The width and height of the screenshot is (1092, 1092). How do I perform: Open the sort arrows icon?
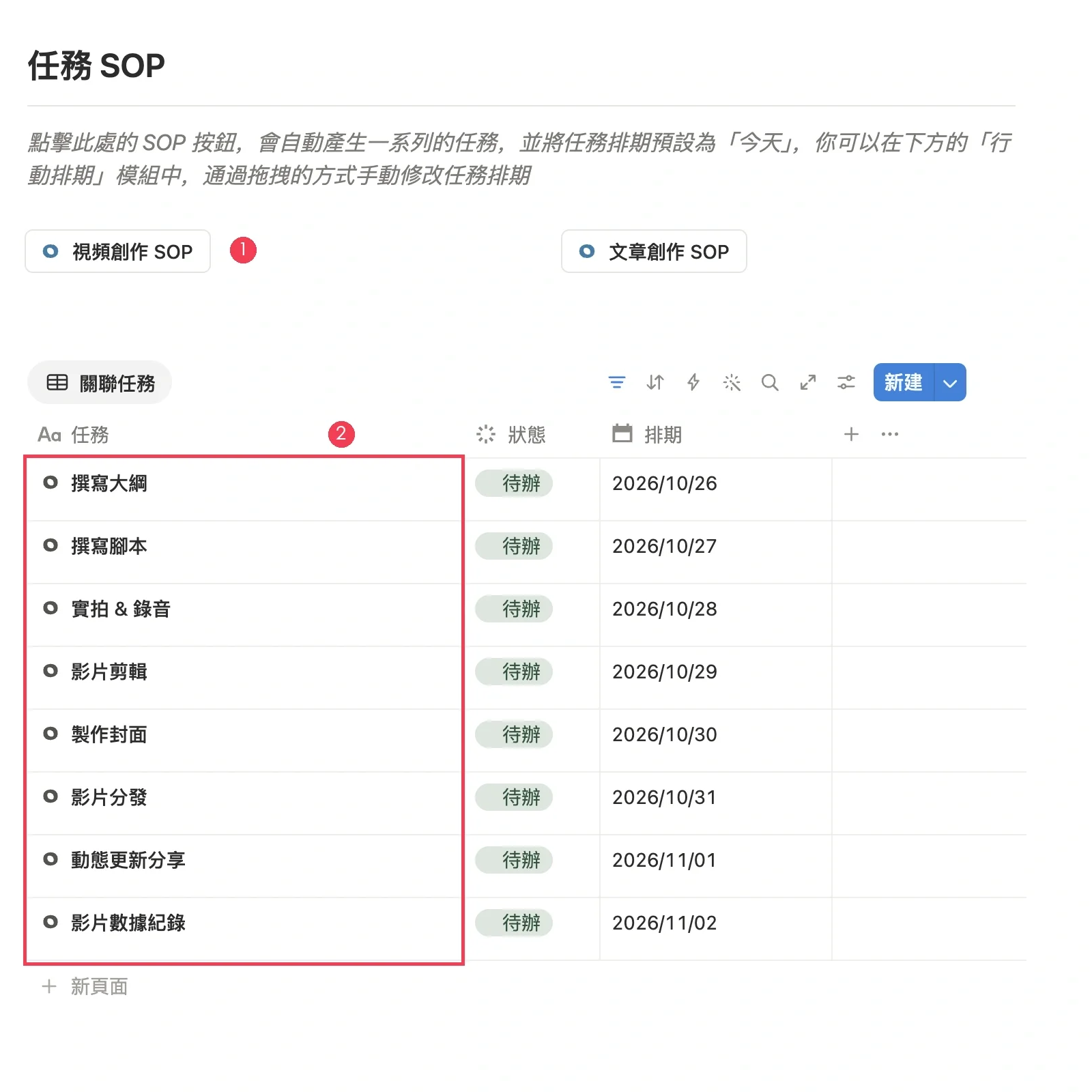pyautogui.click(x=655, y=382)
